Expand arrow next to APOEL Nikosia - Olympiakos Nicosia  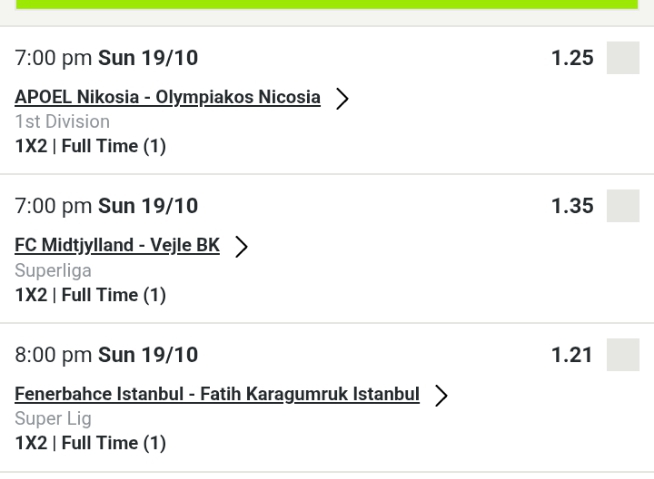(342, 98)
